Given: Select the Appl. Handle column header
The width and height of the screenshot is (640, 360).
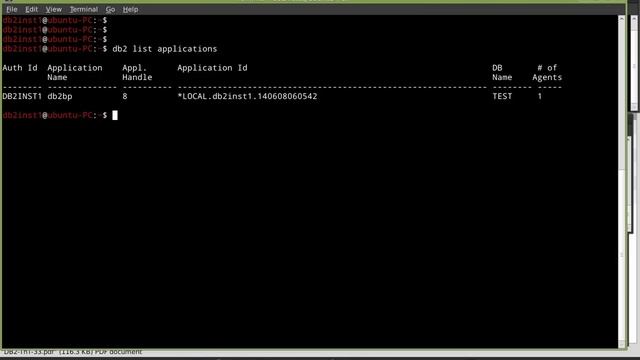Looking at the screenshot, I should (137, 73).
